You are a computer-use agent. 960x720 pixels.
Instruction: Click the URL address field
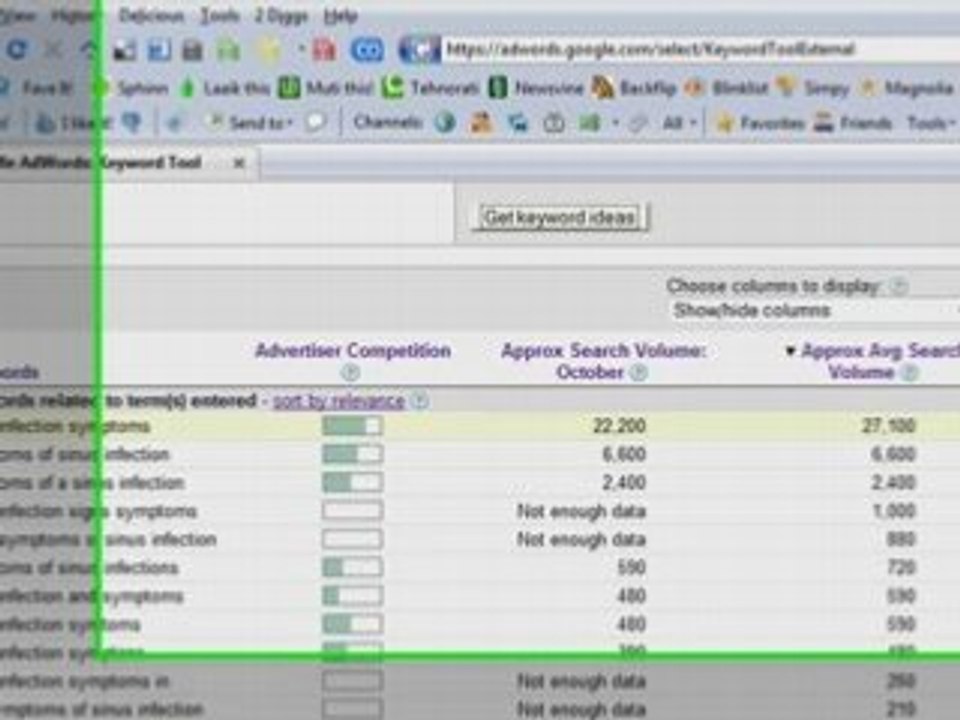[x=701, y=50]
